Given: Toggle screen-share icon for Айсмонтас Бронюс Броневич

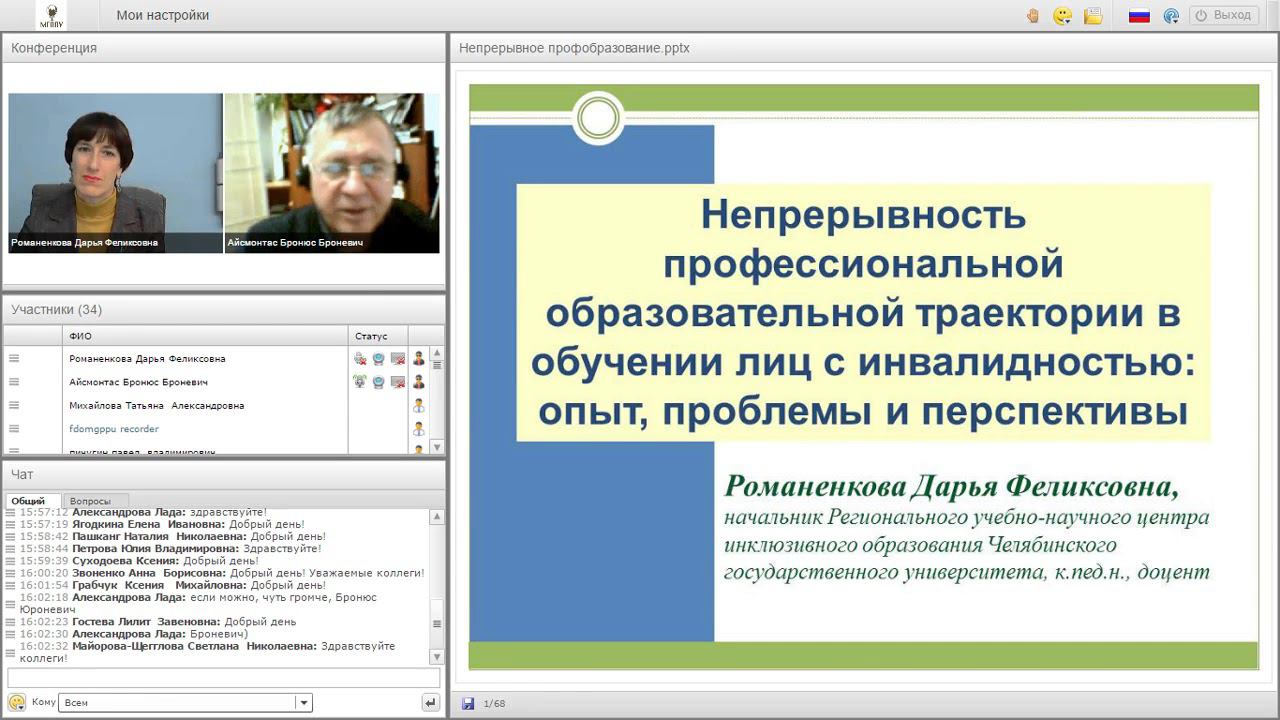Looking at the screenshot, I should [x=398, y=382].
